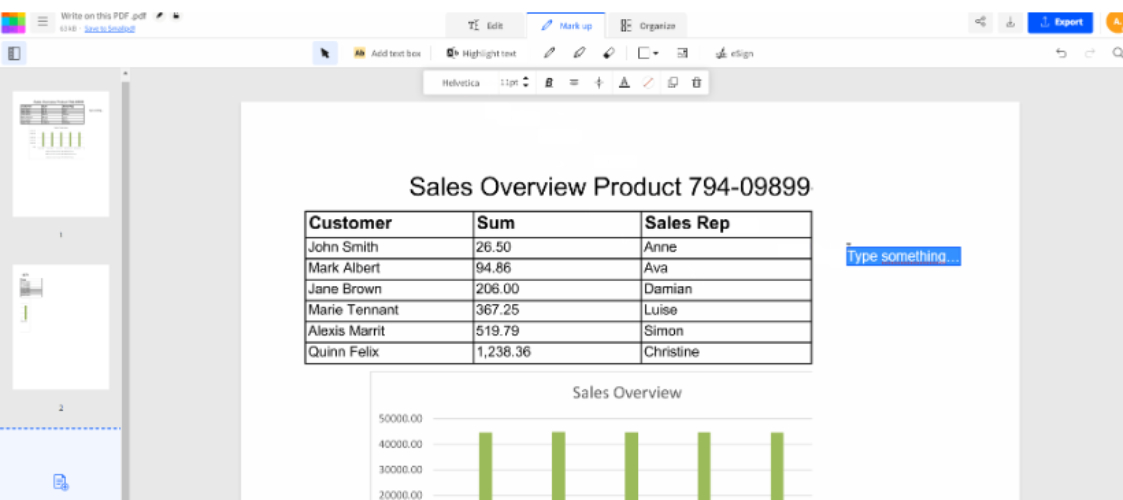
Task: Download the PDF with the download icon
Action: click(1010, 22)
